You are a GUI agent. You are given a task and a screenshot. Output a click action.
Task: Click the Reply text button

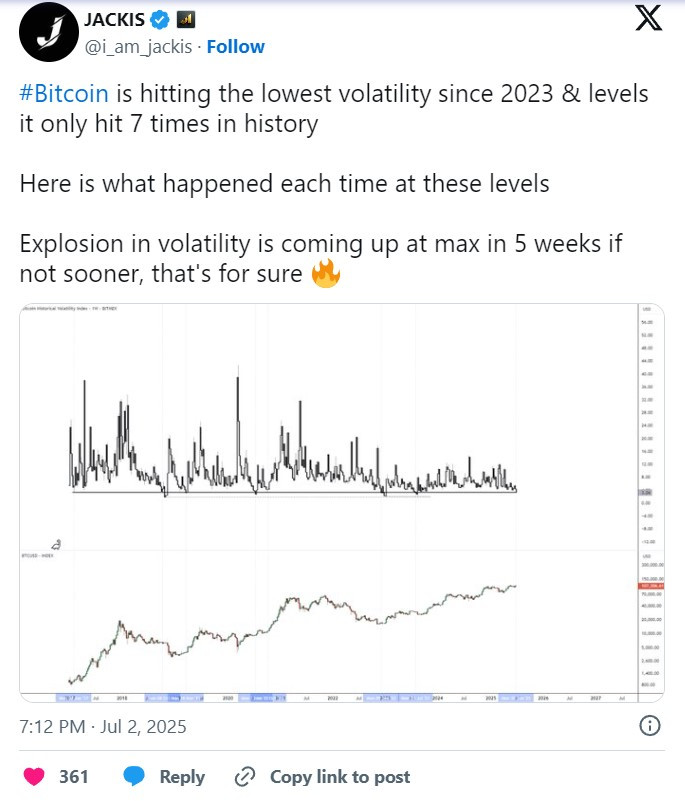(182, 777)
